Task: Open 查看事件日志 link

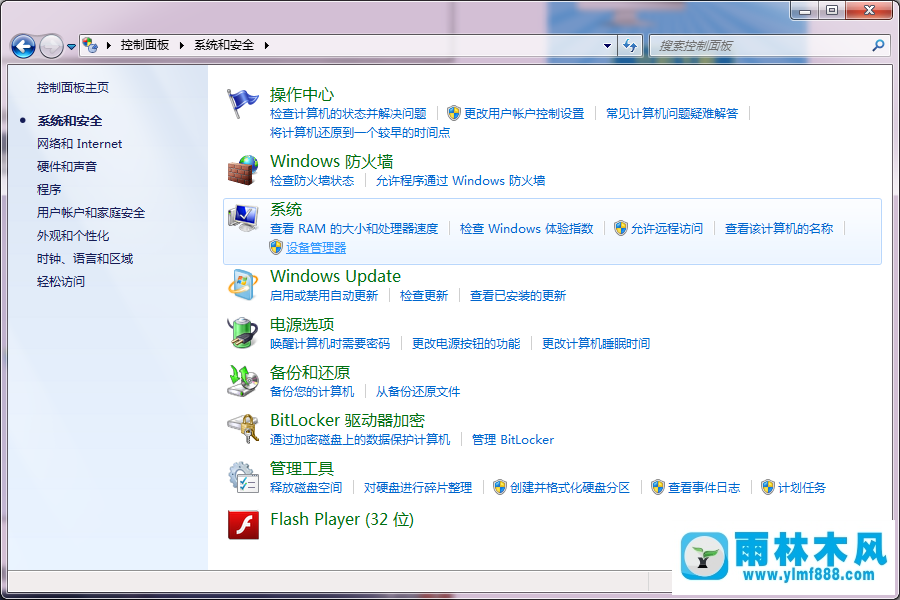Action: coord(704,487)
